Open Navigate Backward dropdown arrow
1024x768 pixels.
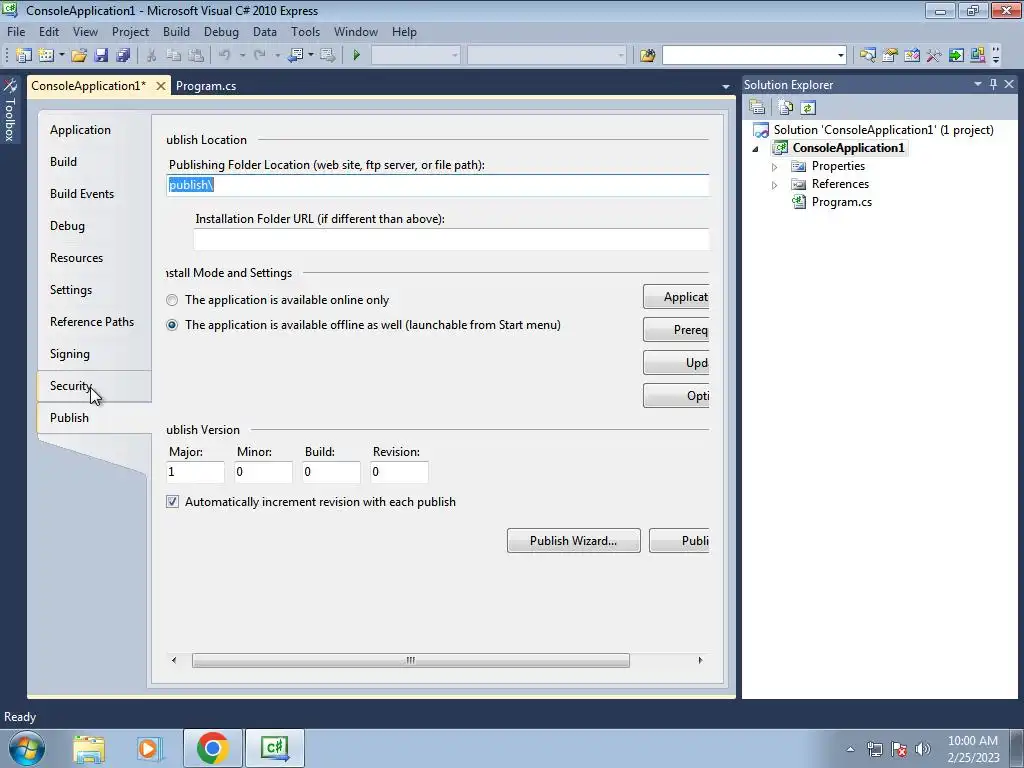[311, 55]
